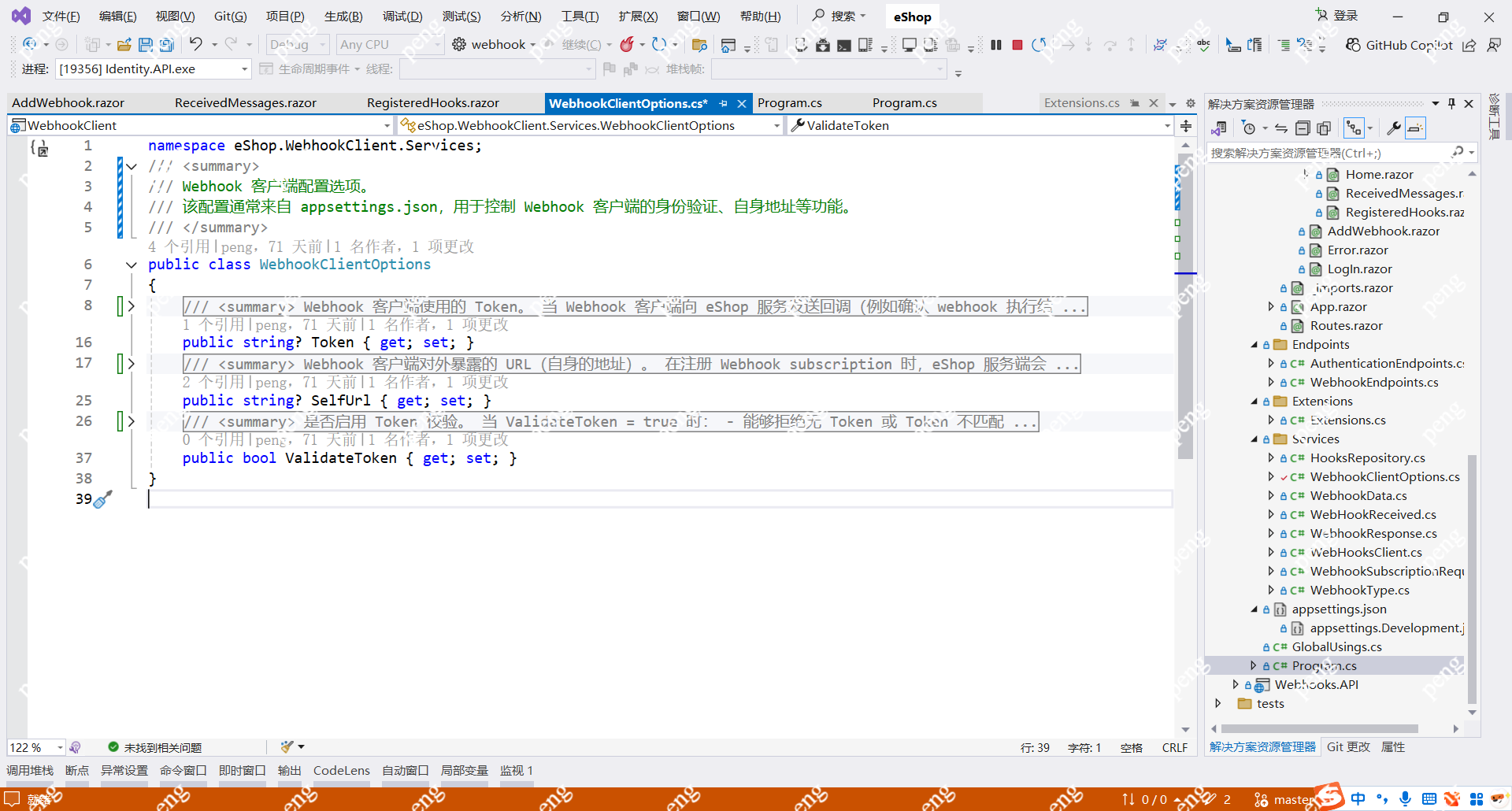This screenshot has width=1512, height=811.
Task: Collapse the WebhookClientOptions class at line 6
Action: [132, 265]
